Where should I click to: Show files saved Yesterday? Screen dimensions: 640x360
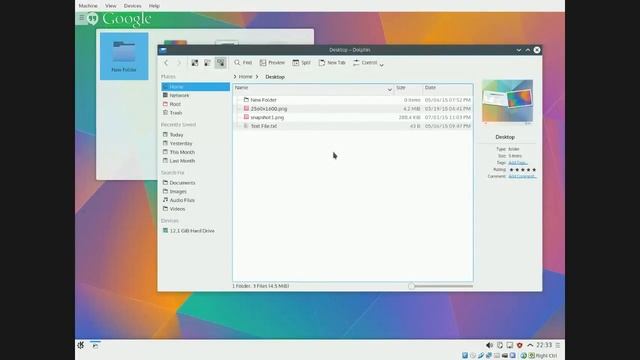[196, 143]
